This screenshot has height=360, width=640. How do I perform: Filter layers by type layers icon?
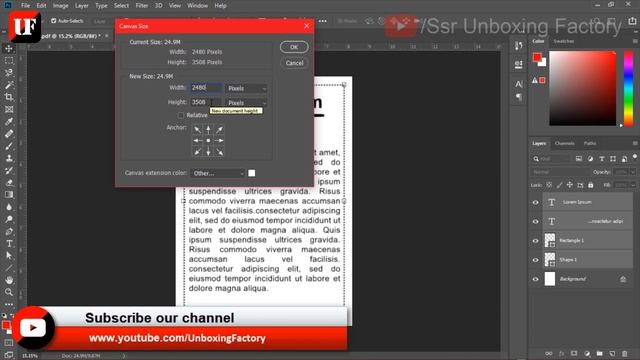[x=602, y=159]
